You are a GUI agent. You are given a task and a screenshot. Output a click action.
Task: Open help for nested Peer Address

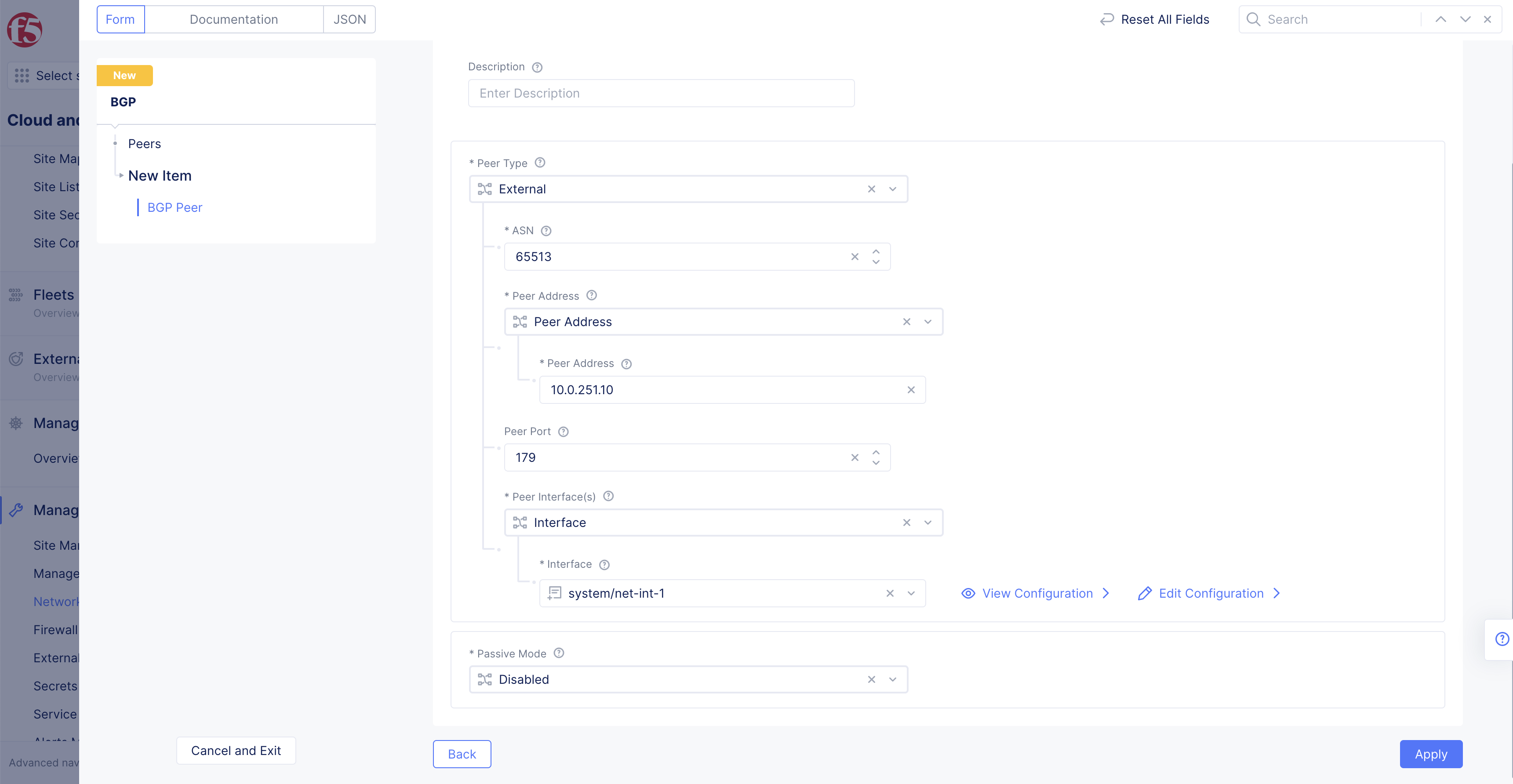(x=626, y=363)
